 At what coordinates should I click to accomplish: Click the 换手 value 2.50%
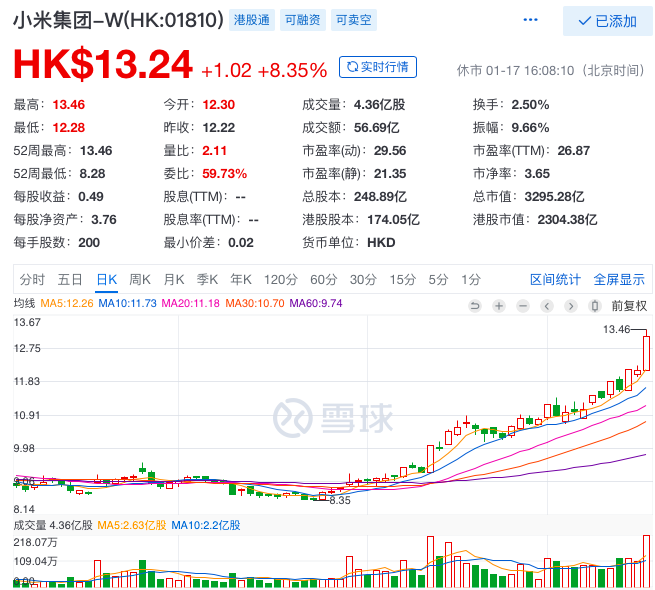[531, 104]
